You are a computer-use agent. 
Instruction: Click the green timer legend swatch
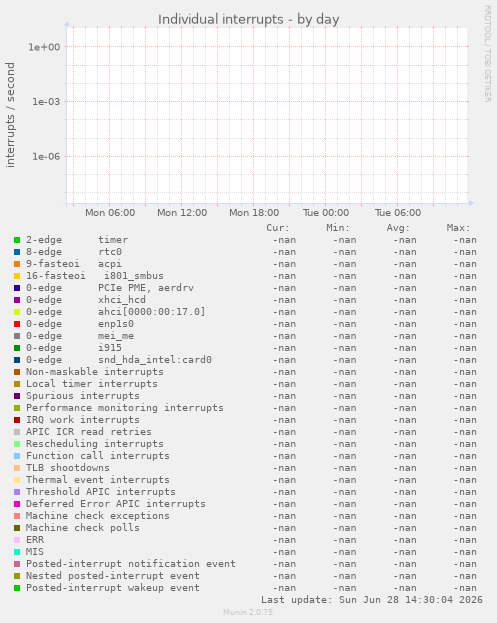(x=17, y=240)
